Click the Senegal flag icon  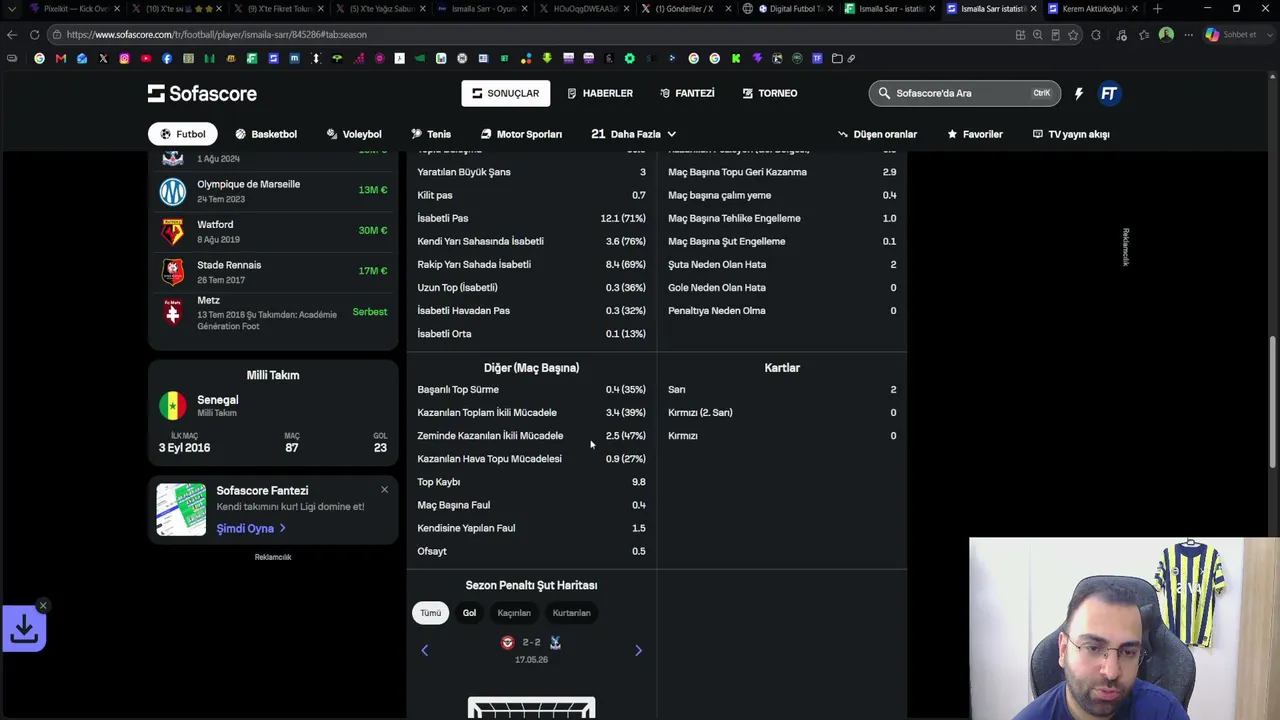click(173, 405)
